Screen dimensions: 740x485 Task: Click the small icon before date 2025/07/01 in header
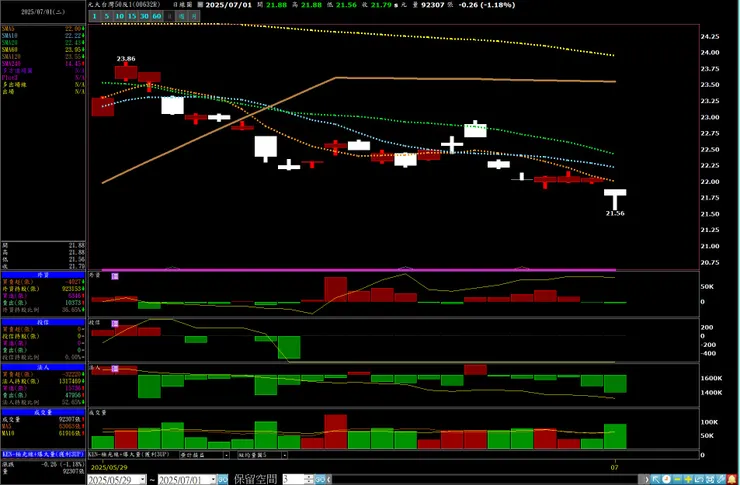[200, 5]
